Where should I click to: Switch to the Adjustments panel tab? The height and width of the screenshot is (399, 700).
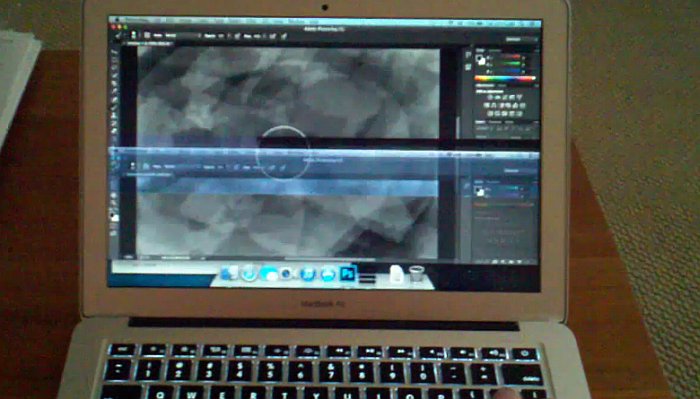(485, 86)
